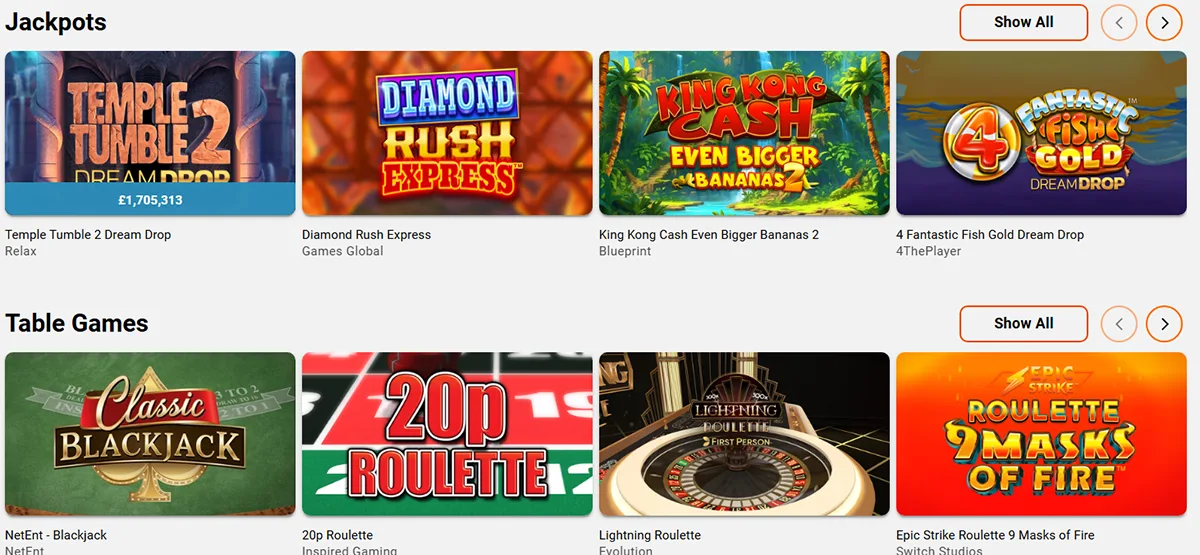
Task: Click Diamond Rush Express title link
Action: (366, 235)
